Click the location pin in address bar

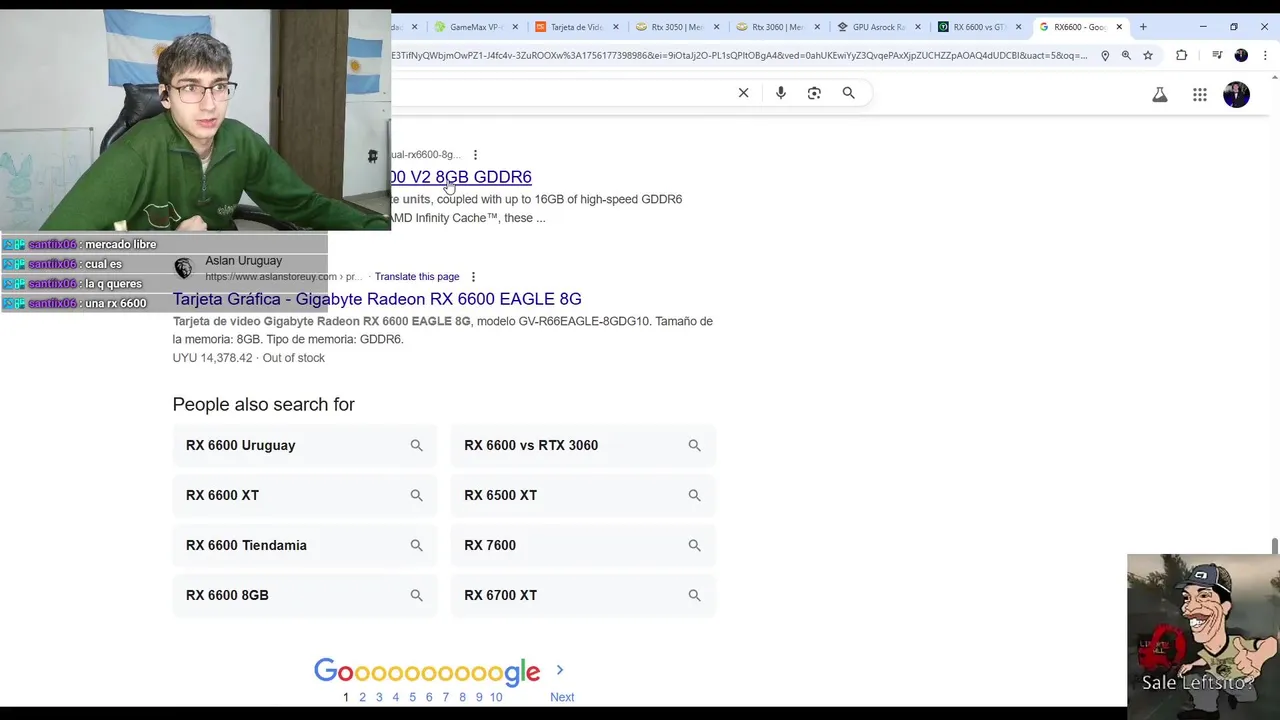[x=1105, y=55]
